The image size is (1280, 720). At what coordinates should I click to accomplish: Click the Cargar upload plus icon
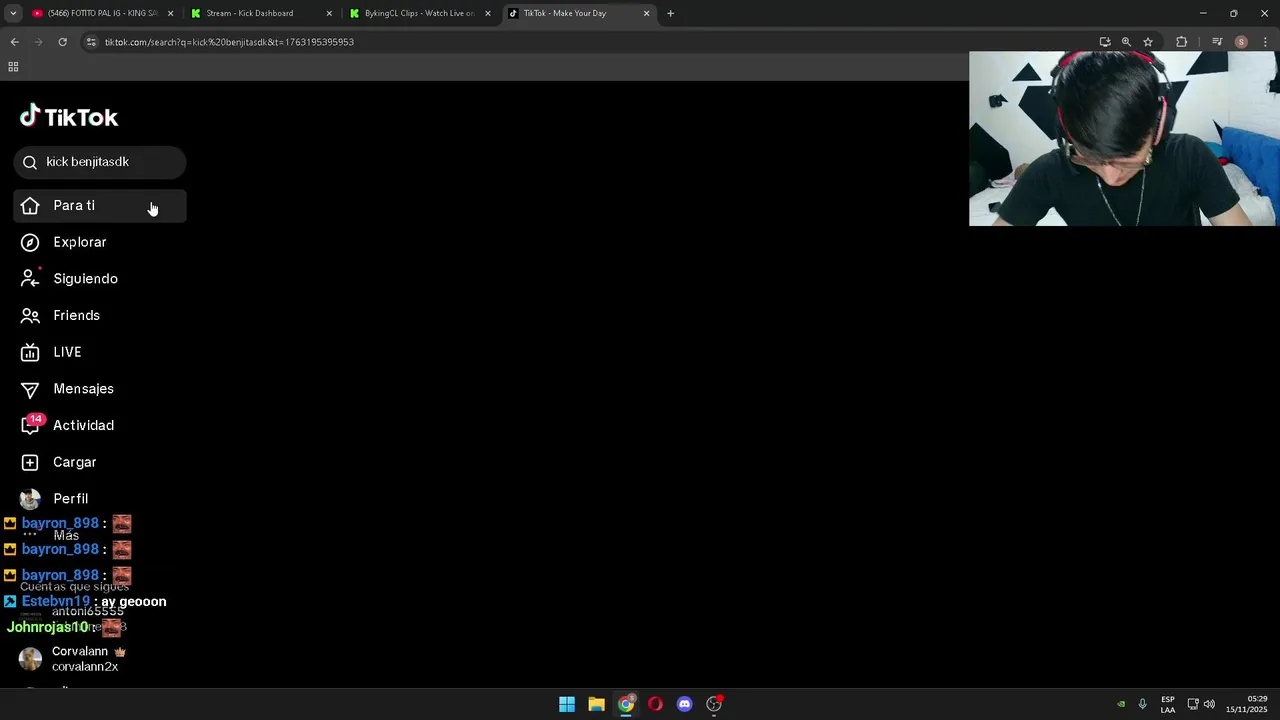click(x=30, y=462)
